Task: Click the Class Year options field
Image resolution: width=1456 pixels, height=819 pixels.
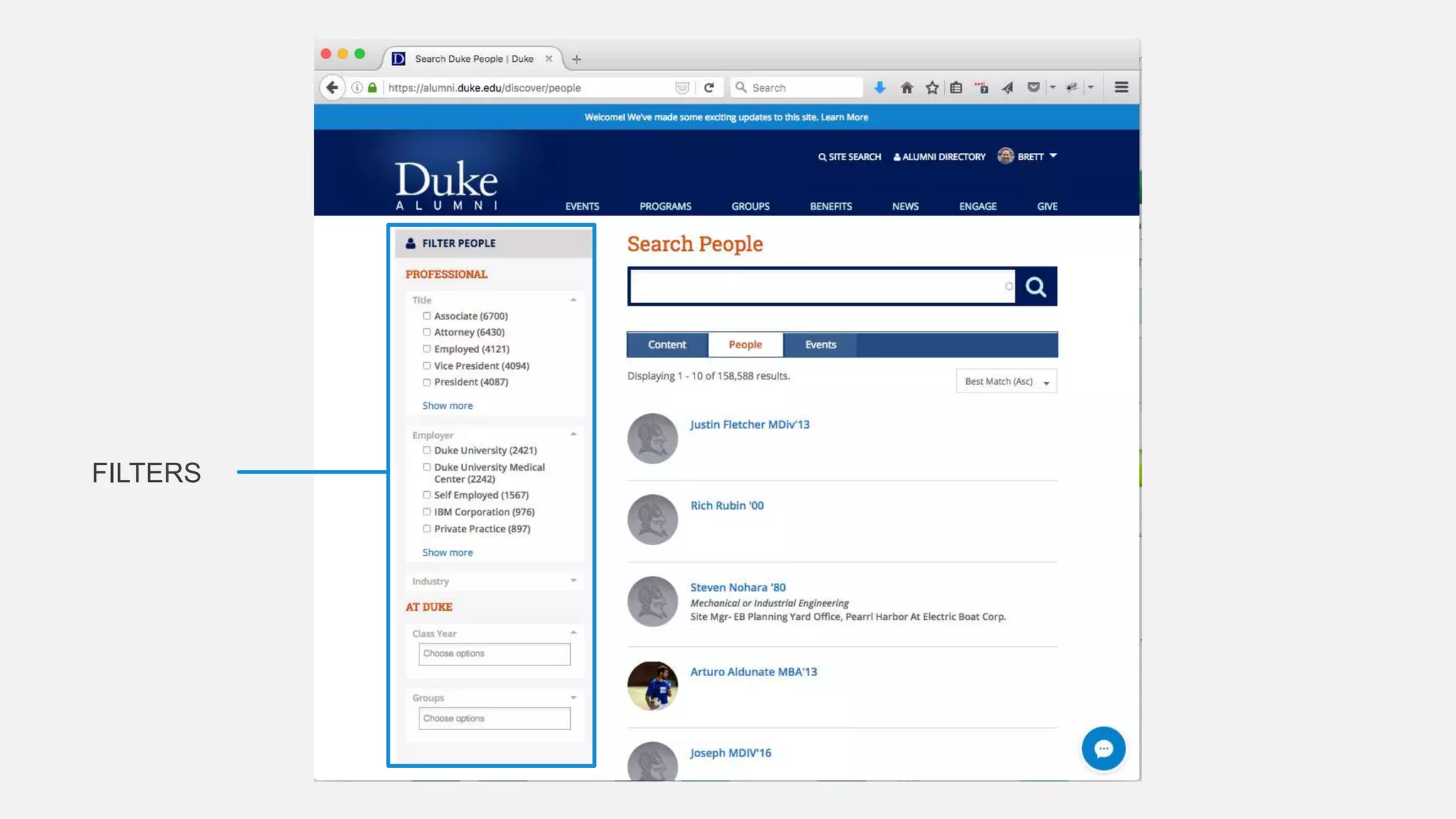Action: click(x=494, y=653)
